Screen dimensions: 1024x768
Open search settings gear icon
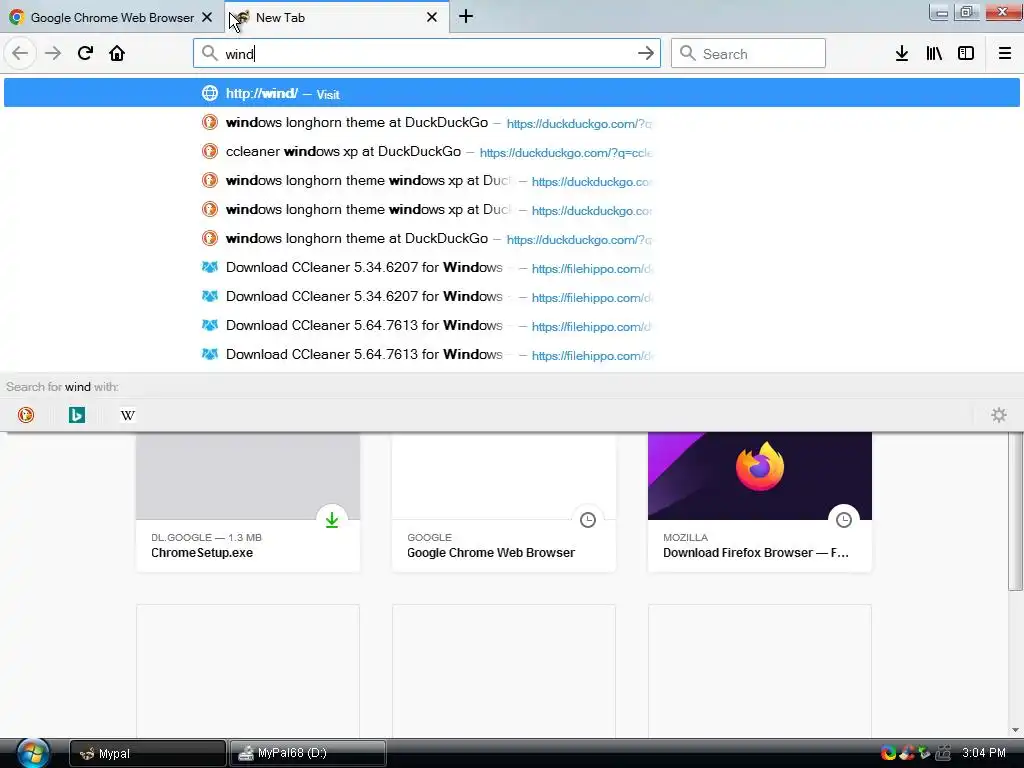click(999, 415)
